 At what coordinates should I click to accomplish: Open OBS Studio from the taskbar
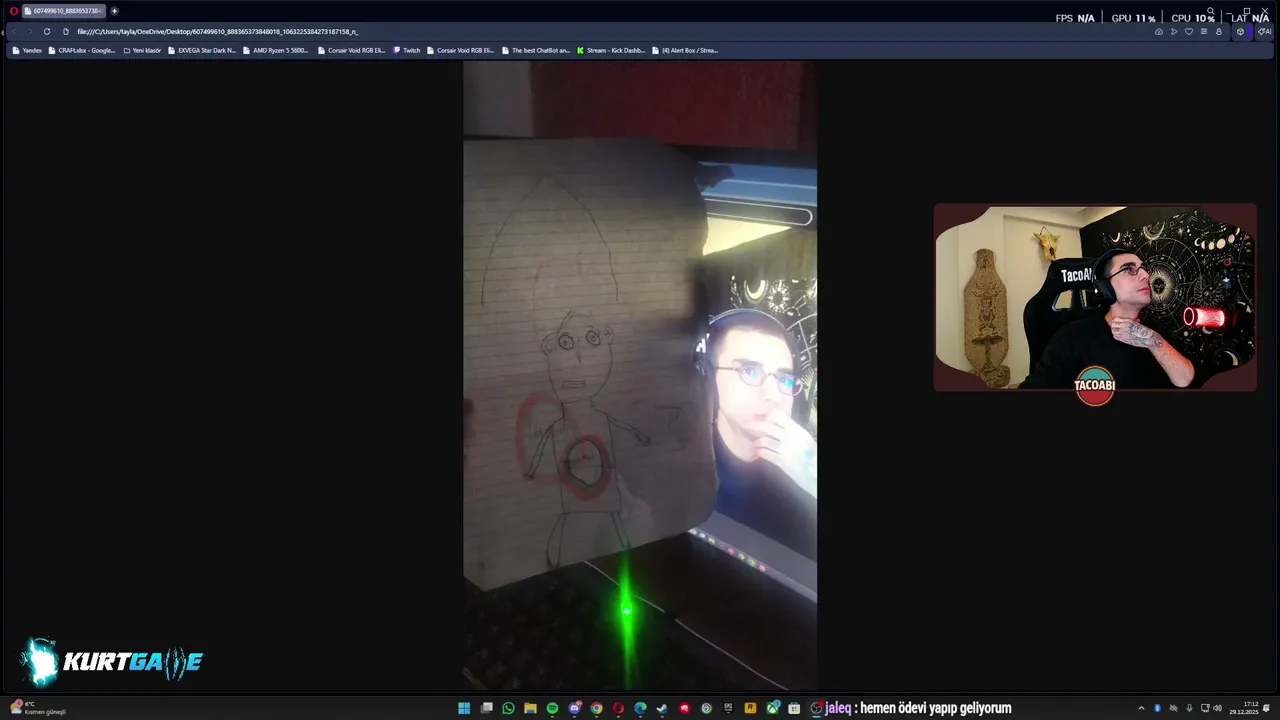816,708
